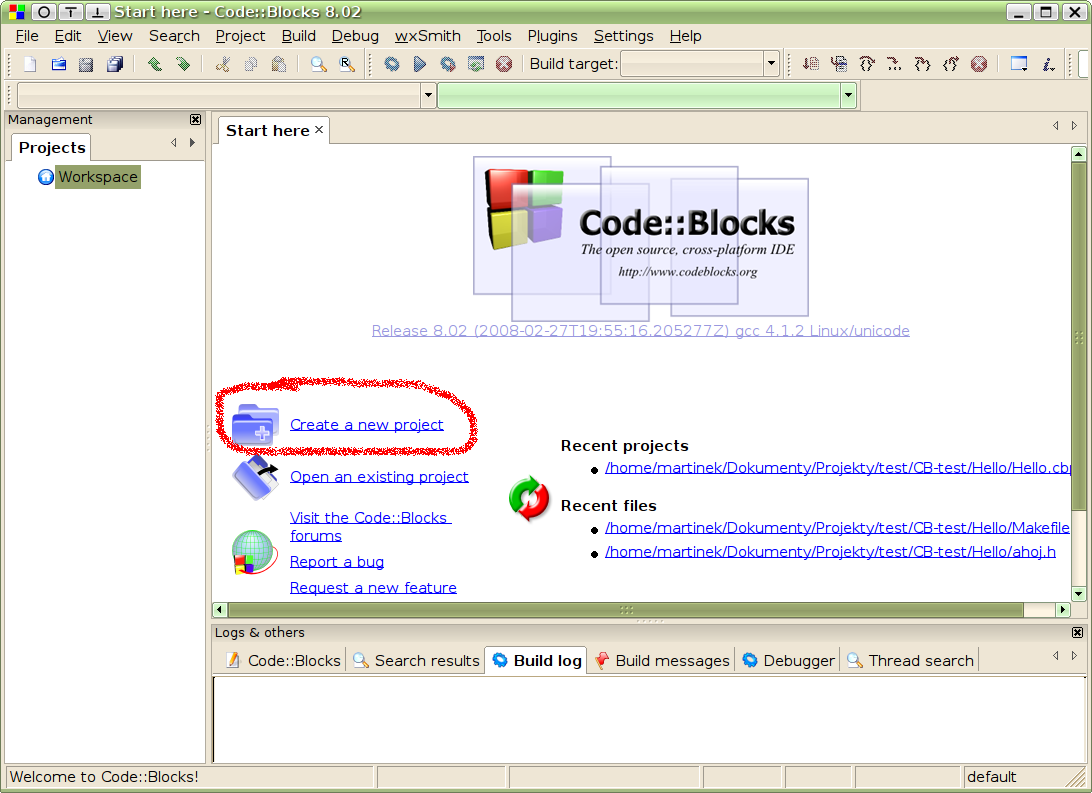The height and width of the screenshot is (793, 1092).
Task: Click the Open an existing project icon
Action: click(255, 478)
